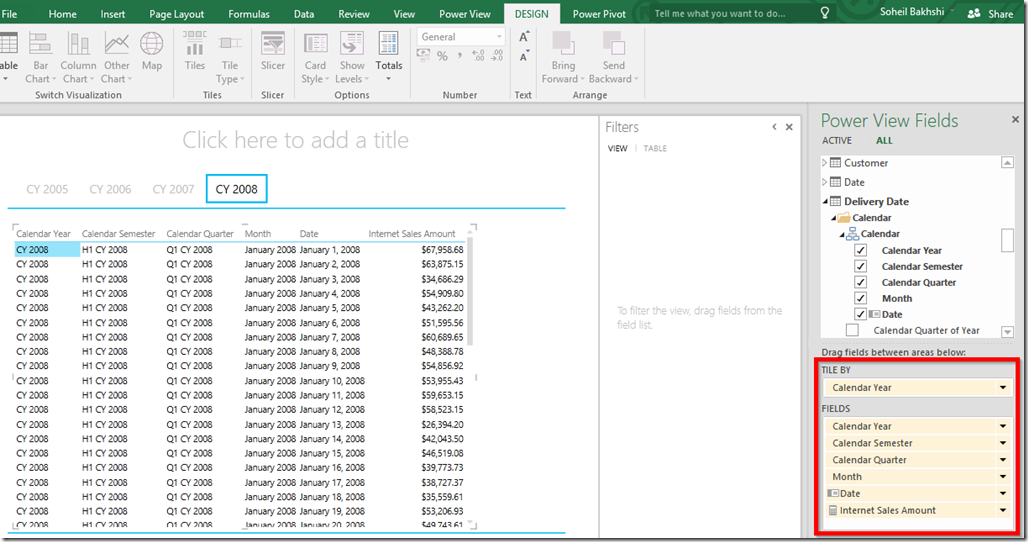
Task: Collapse the Delivery Date table
Action: (825, 201)
